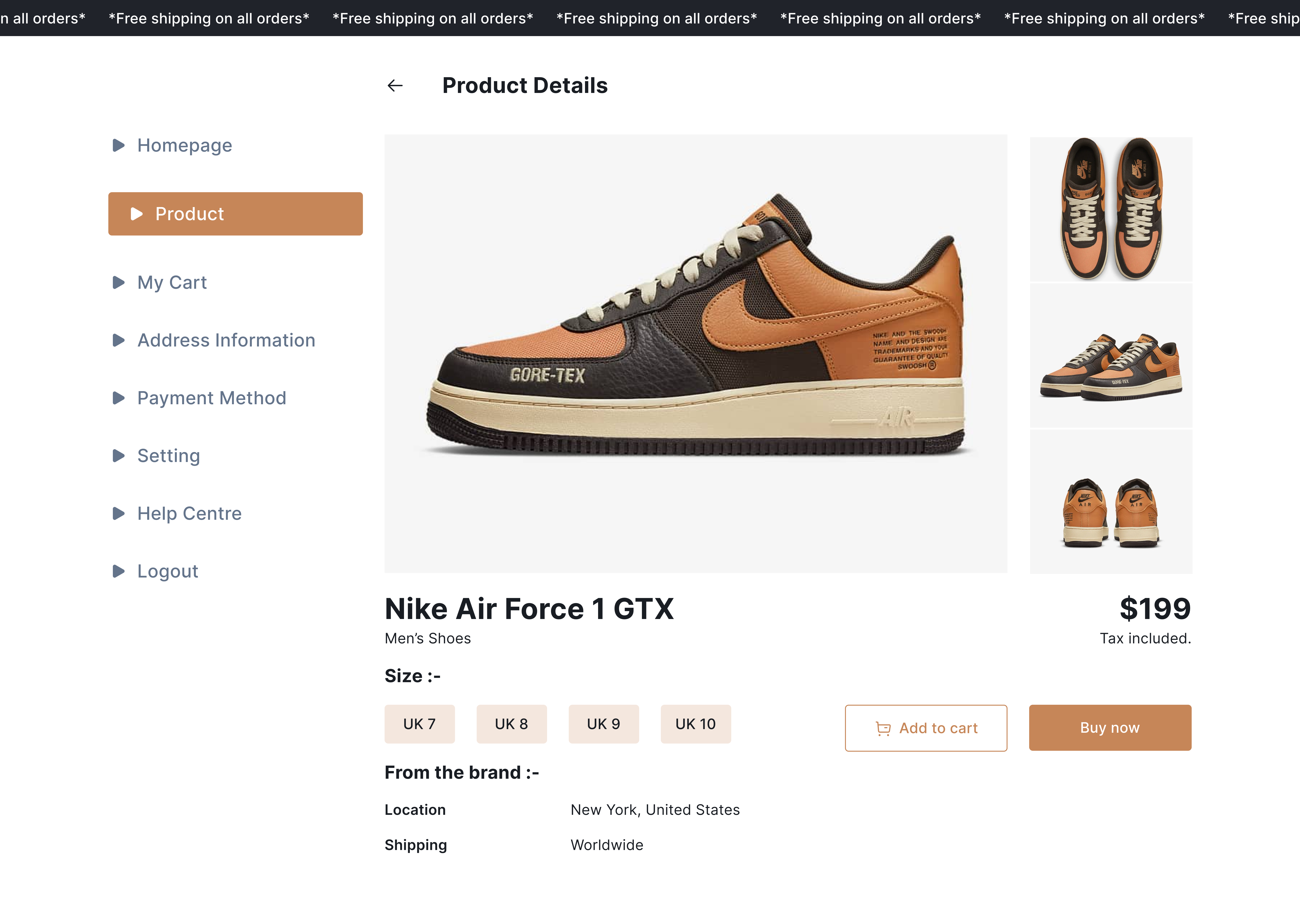Click the triangle icon beside Setting

pos(118,456)
